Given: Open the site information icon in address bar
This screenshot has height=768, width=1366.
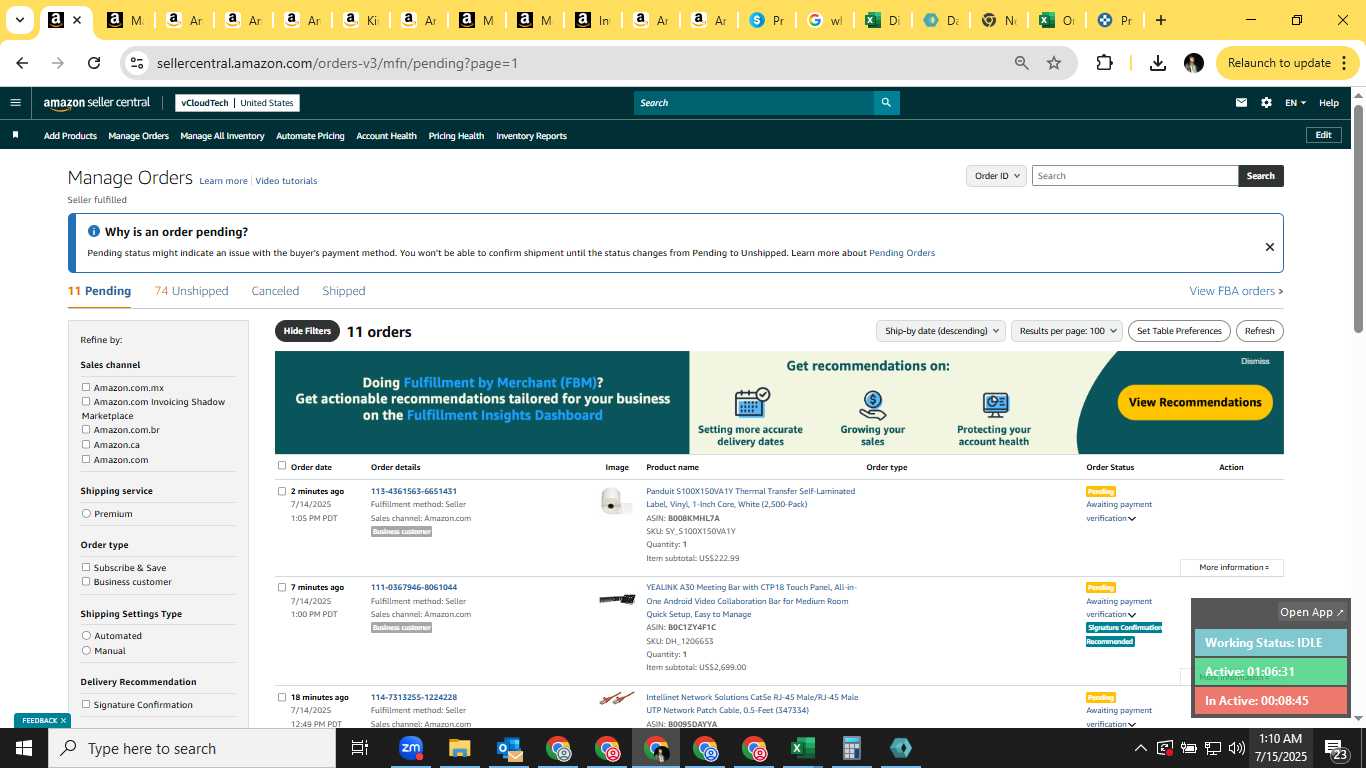Looking at the screenshot, I should pyautogui.click(x=137, y=63).
